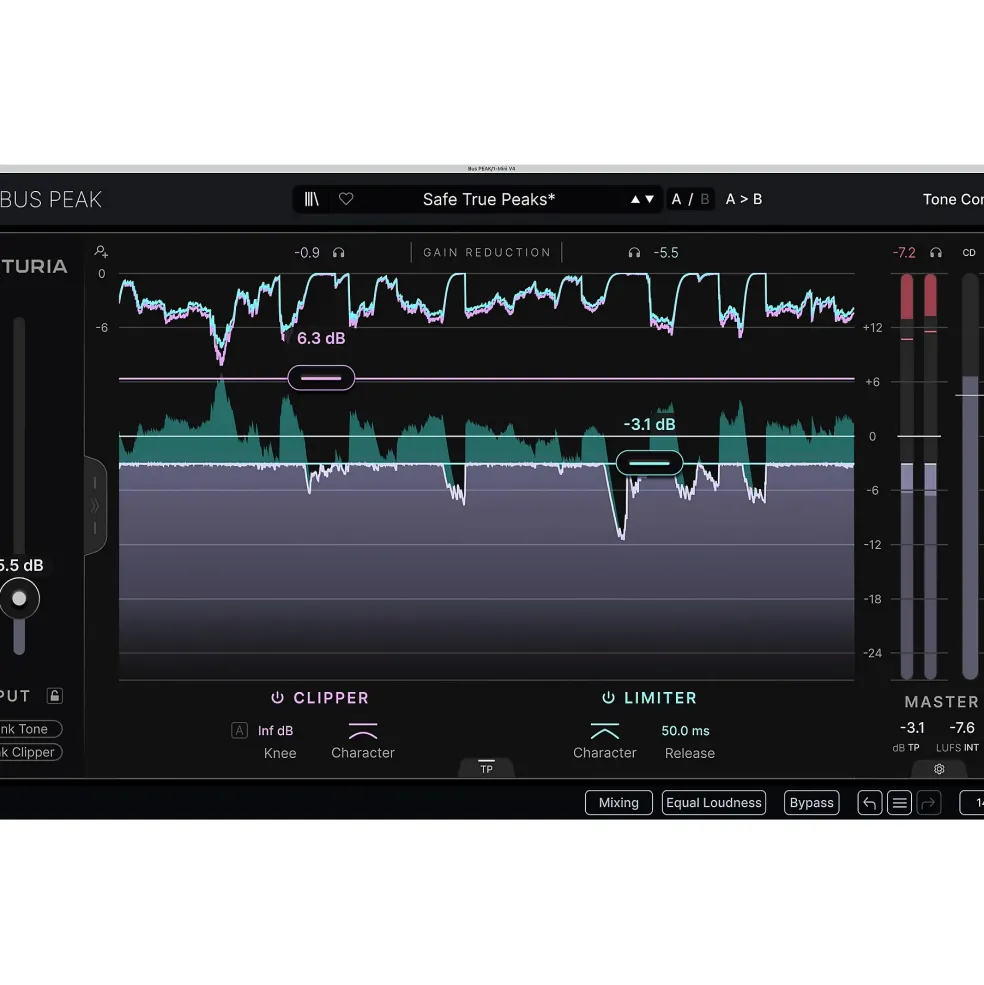The width and height of the screenshot is (984, 985).
Task: Click the 50.0 ms release value
Action: pyautogui.click(x=686, y=731)
